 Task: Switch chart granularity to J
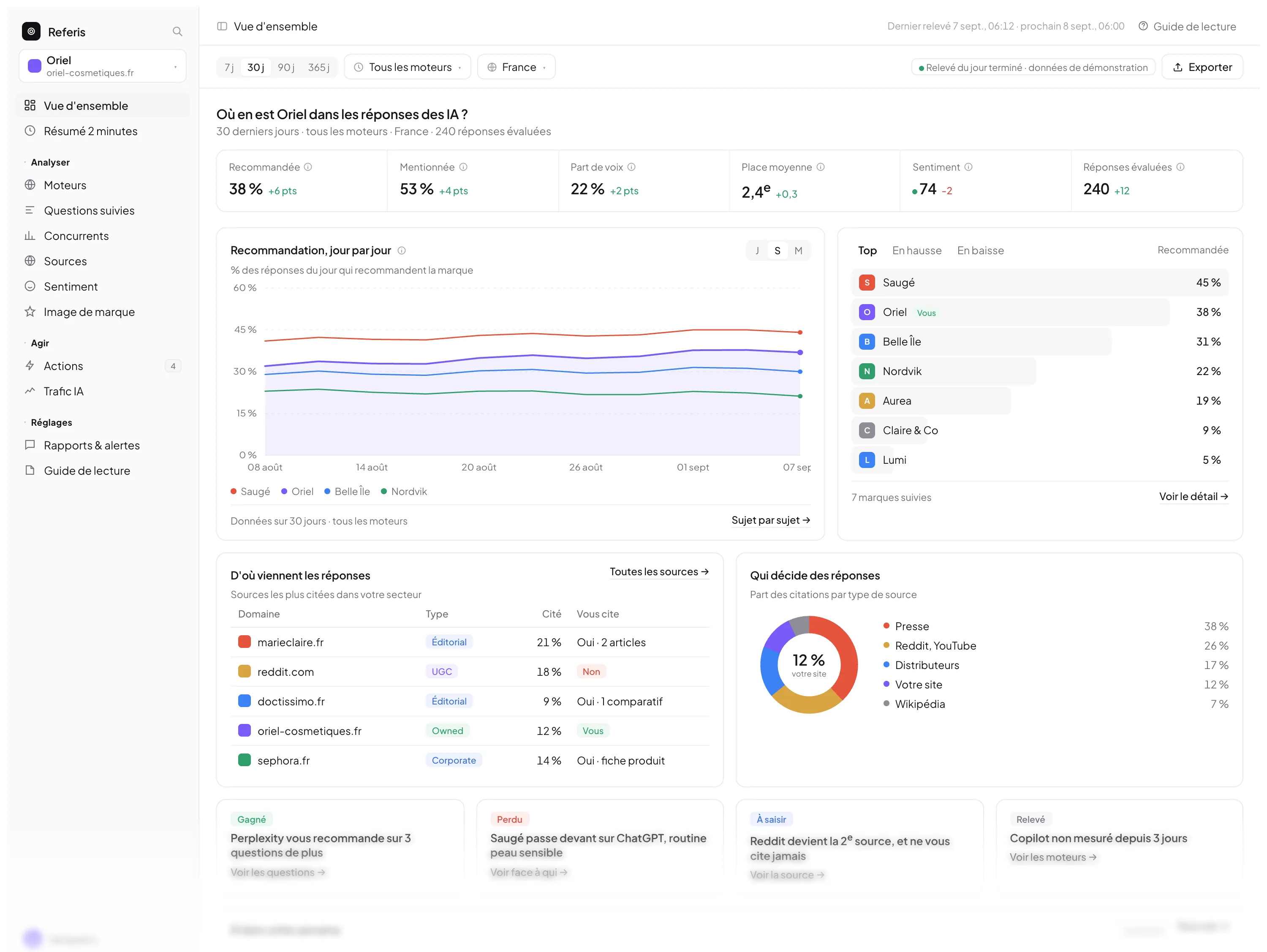(x=757, y=250)
